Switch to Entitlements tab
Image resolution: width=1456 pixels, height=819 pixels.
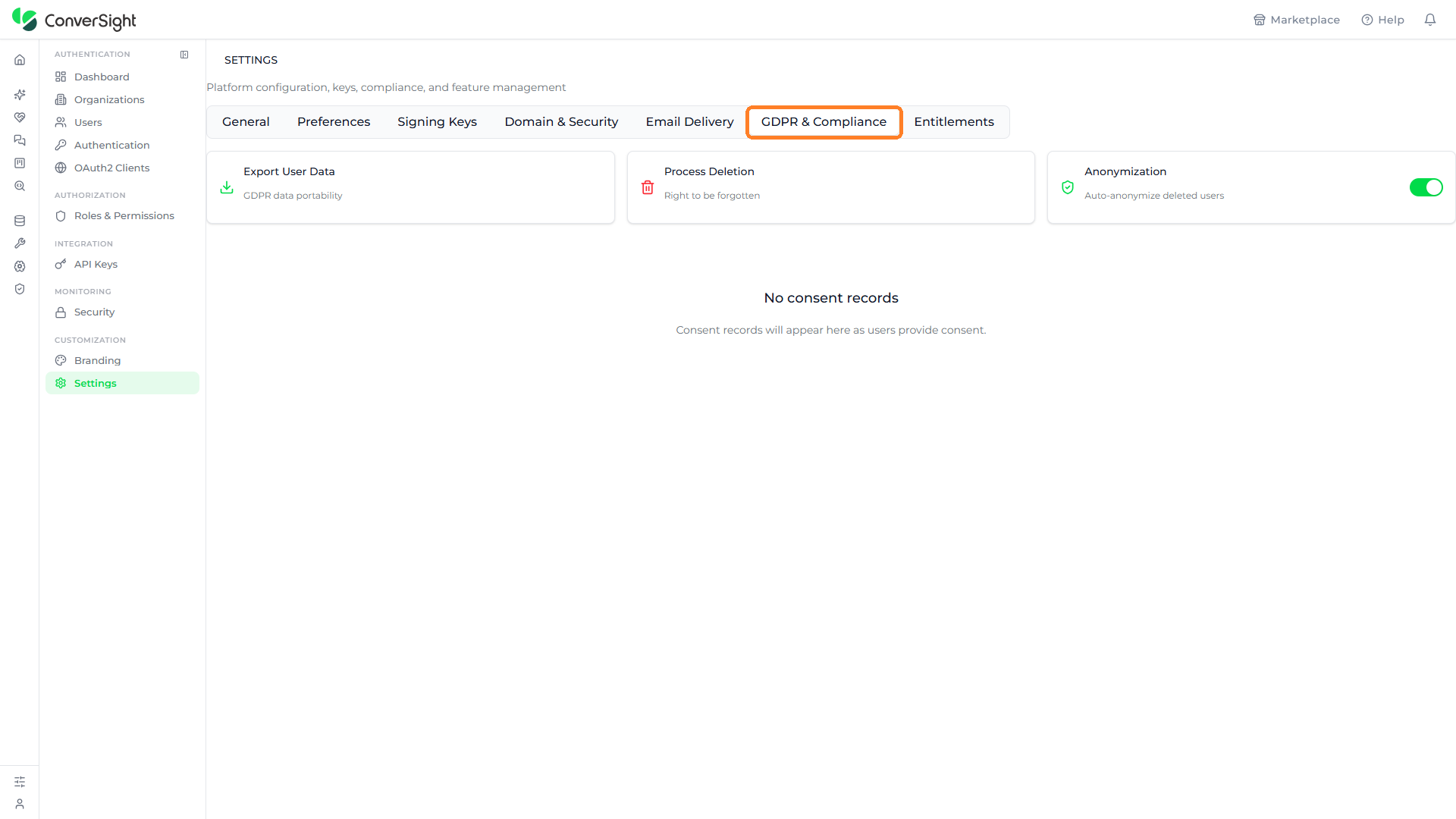[954, 122]
